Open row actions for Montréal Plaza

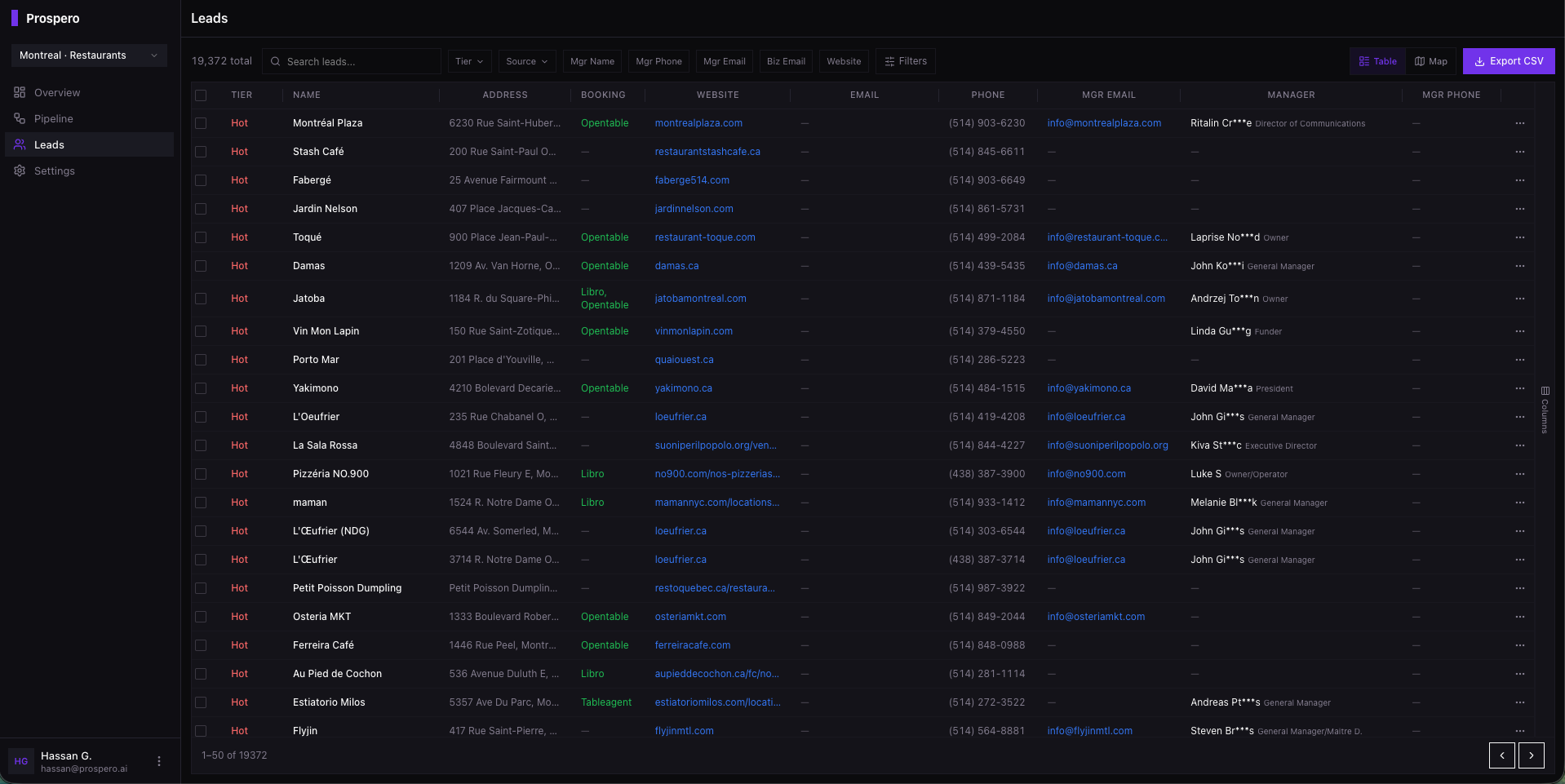pos(1520,123)
